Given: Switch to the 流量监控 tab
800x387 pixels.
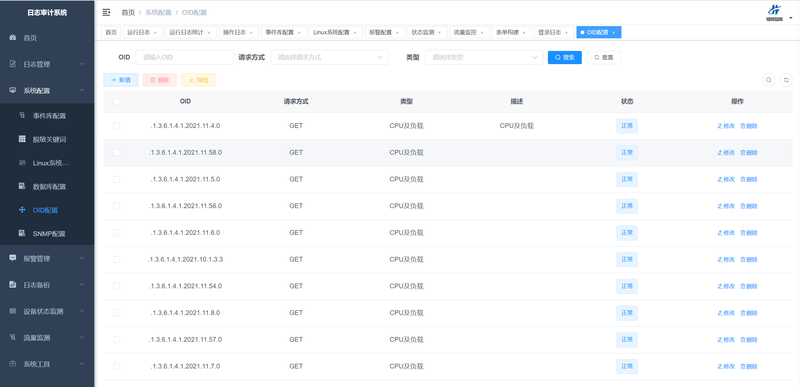Looking at the screenshot, I should click(x=469, y=33).
